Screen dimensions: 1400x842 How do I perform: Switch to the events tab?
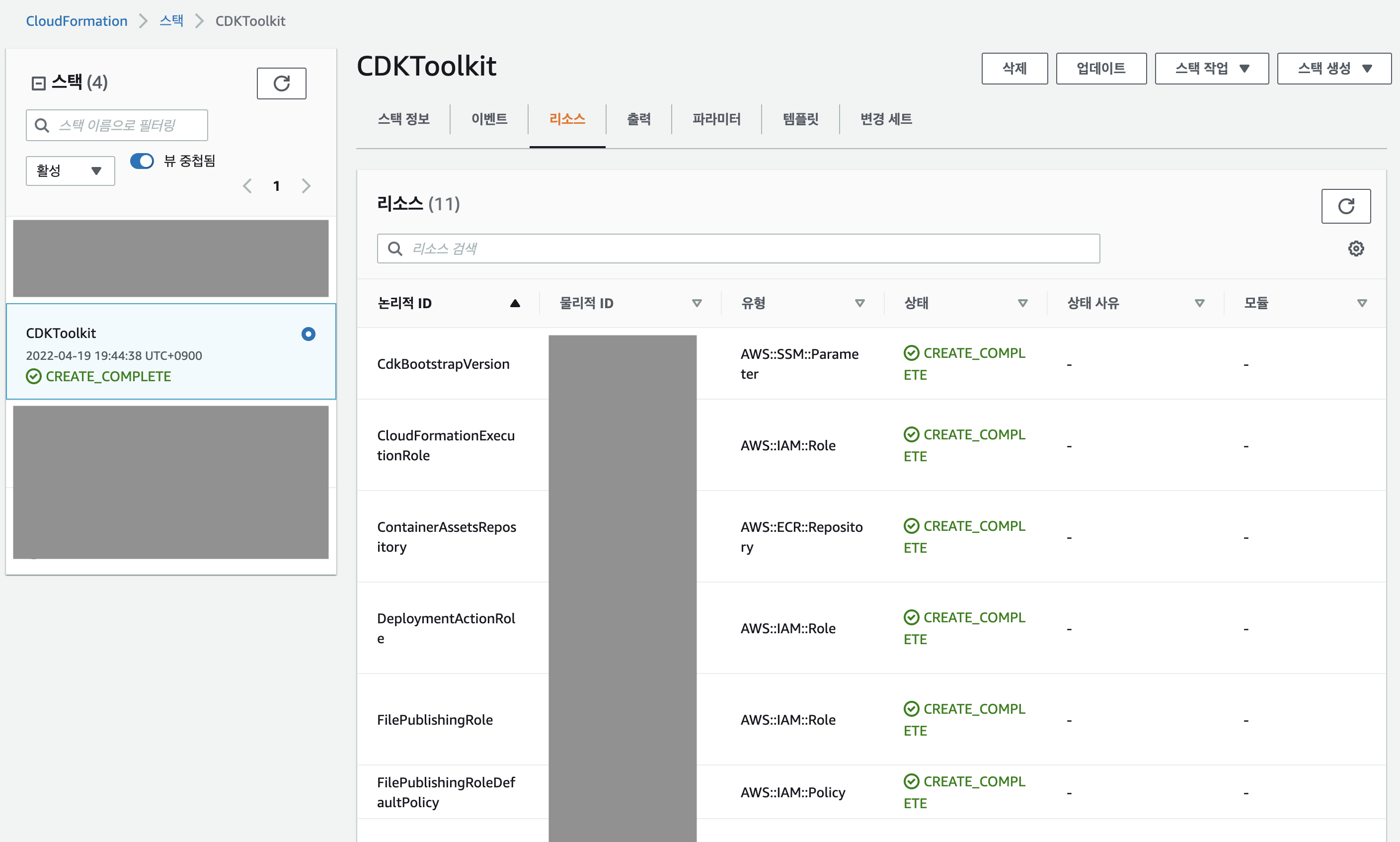pos(489,119)
